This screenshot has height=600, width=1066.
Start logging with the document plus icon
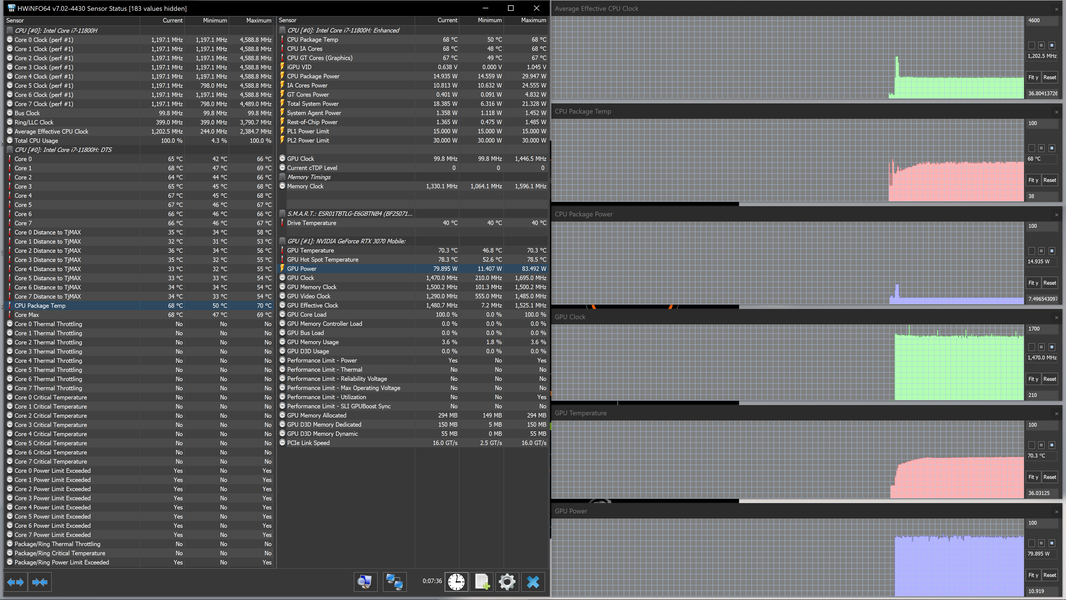[482, 582]
